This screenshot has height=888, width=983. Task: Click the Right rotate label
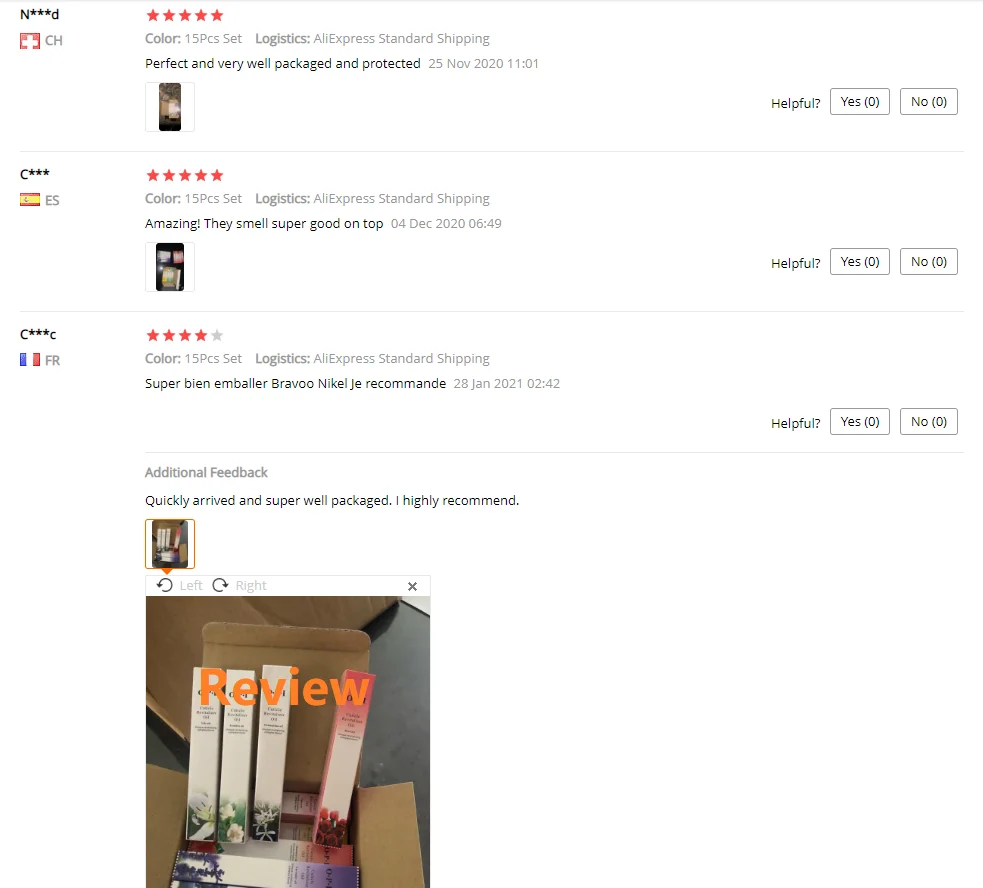251,586
